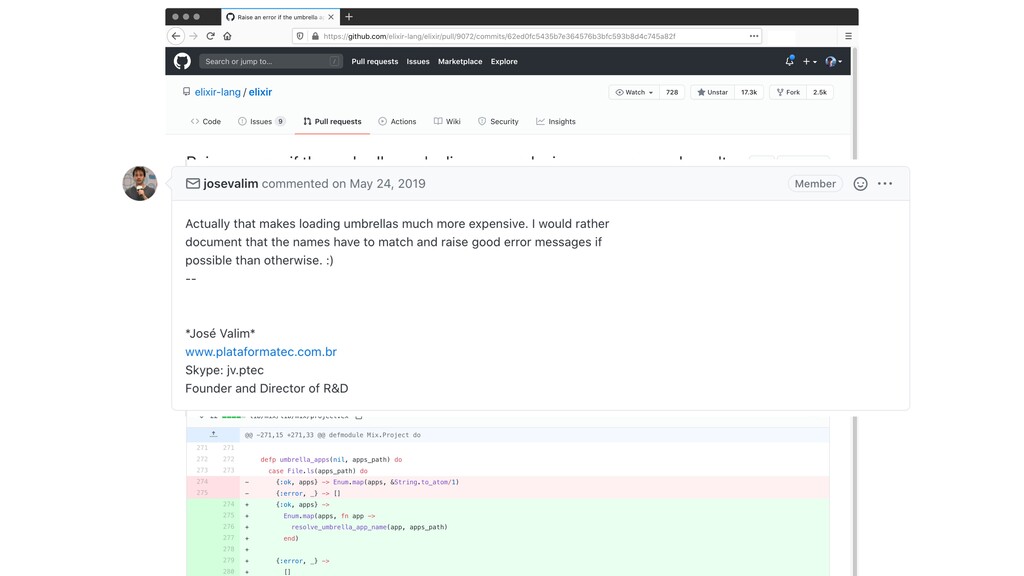Click the GitHub logo icon
1024x576 pixels.
182,61
